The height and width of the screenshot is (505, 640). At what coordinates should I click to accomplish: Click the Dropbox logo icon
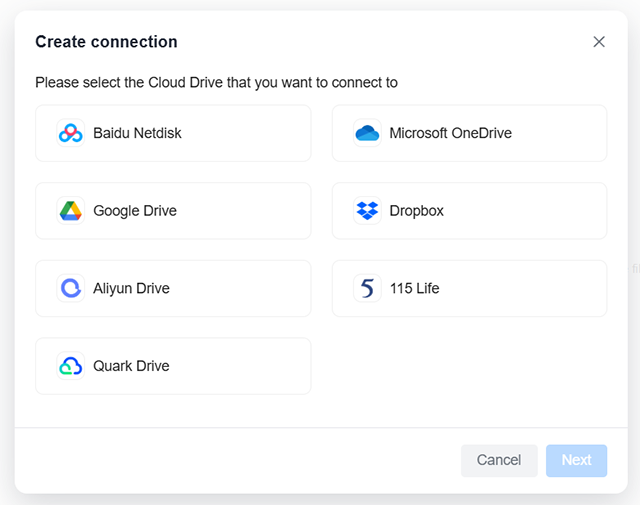point(367,211)
